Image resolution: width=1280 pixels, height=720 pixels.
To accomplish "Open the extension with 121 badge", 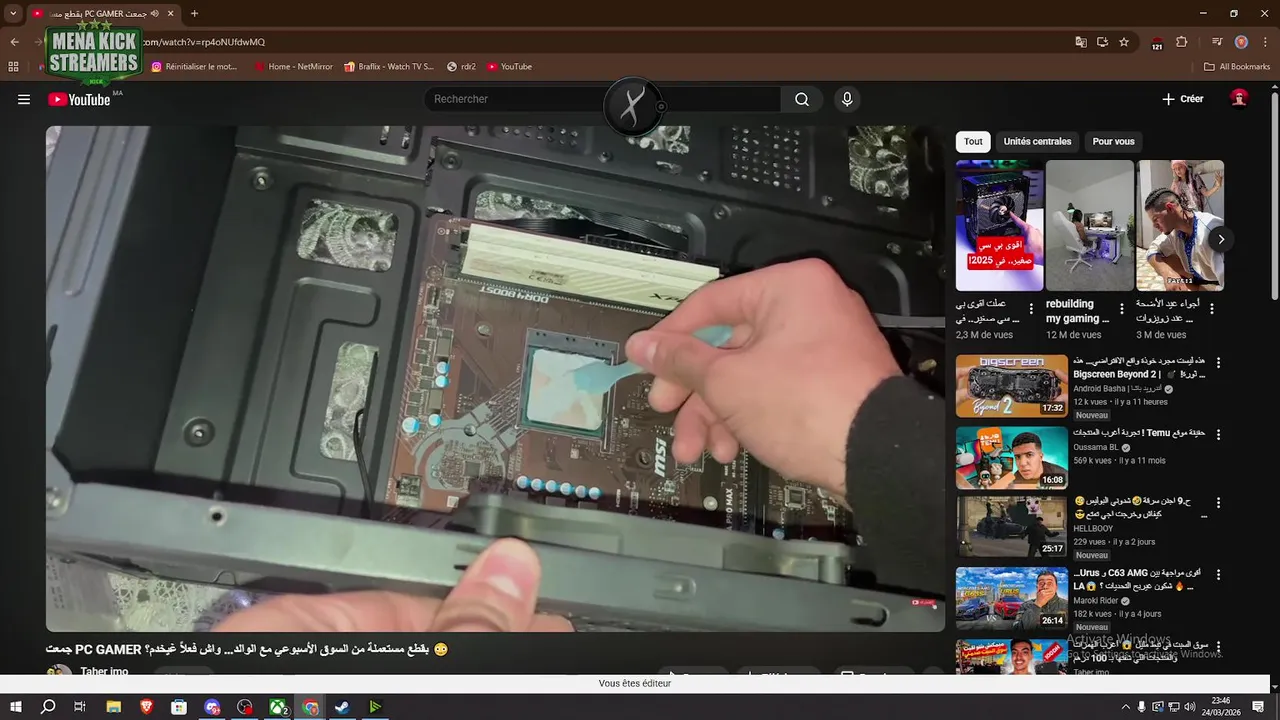I will pyautogui.click(x=1157, y=43).
